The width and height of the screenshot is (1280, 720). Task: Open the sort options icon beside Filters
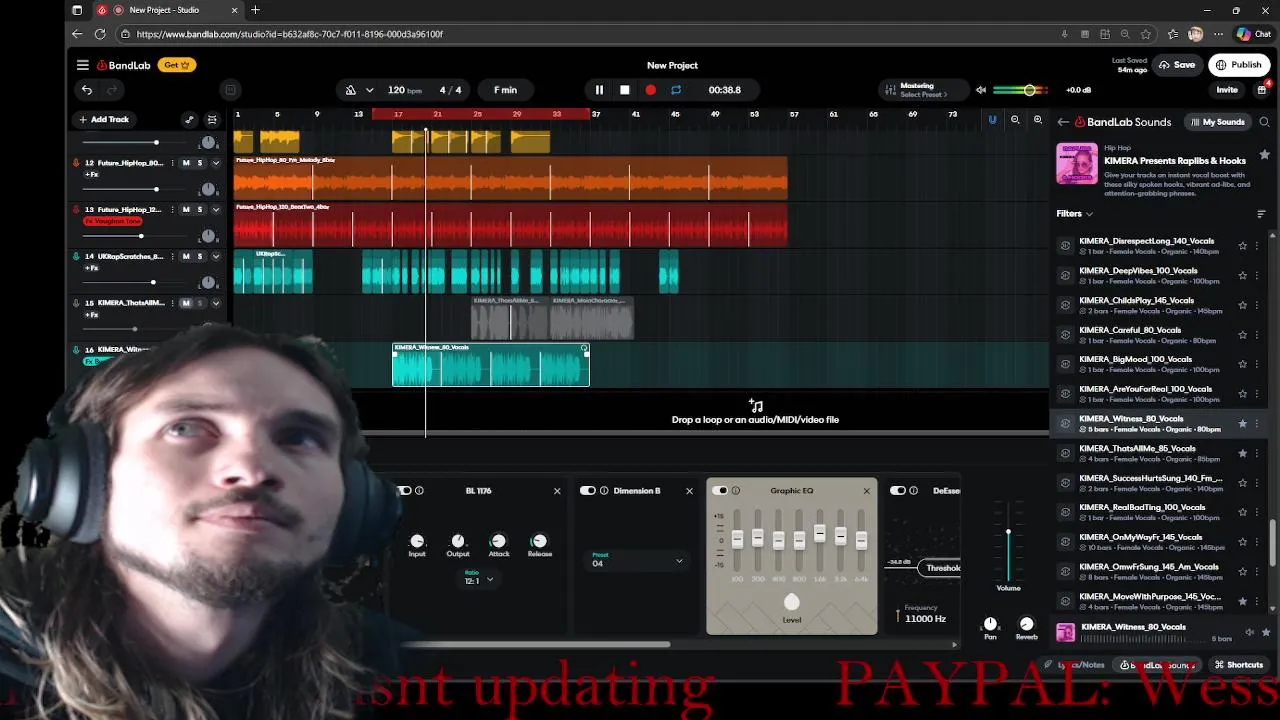[x=1261, y=214]
